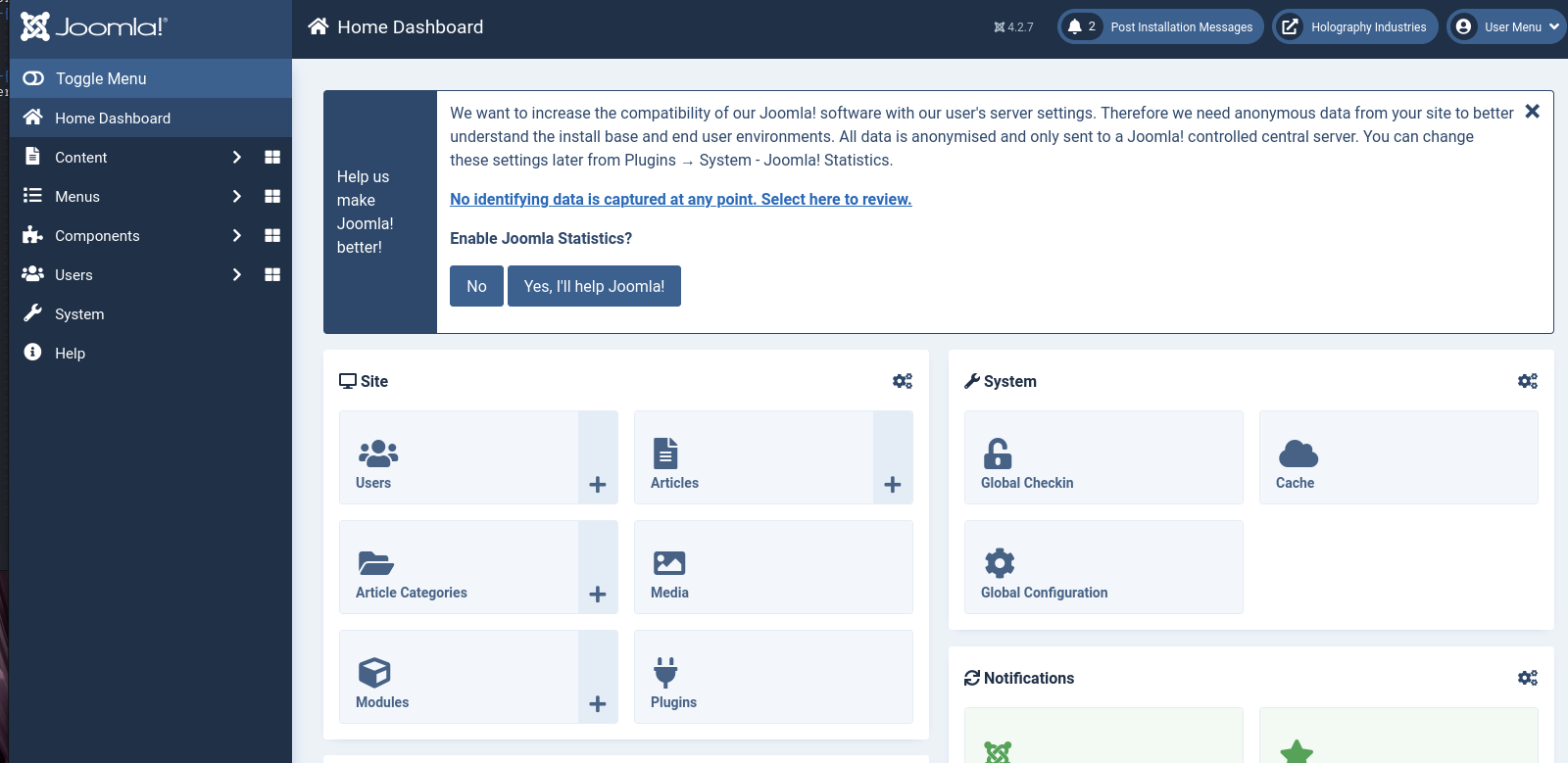The image size is (1568, 763).
Task: Dismiss the statistics notice with X
Action: click(x=1533, y=112)
